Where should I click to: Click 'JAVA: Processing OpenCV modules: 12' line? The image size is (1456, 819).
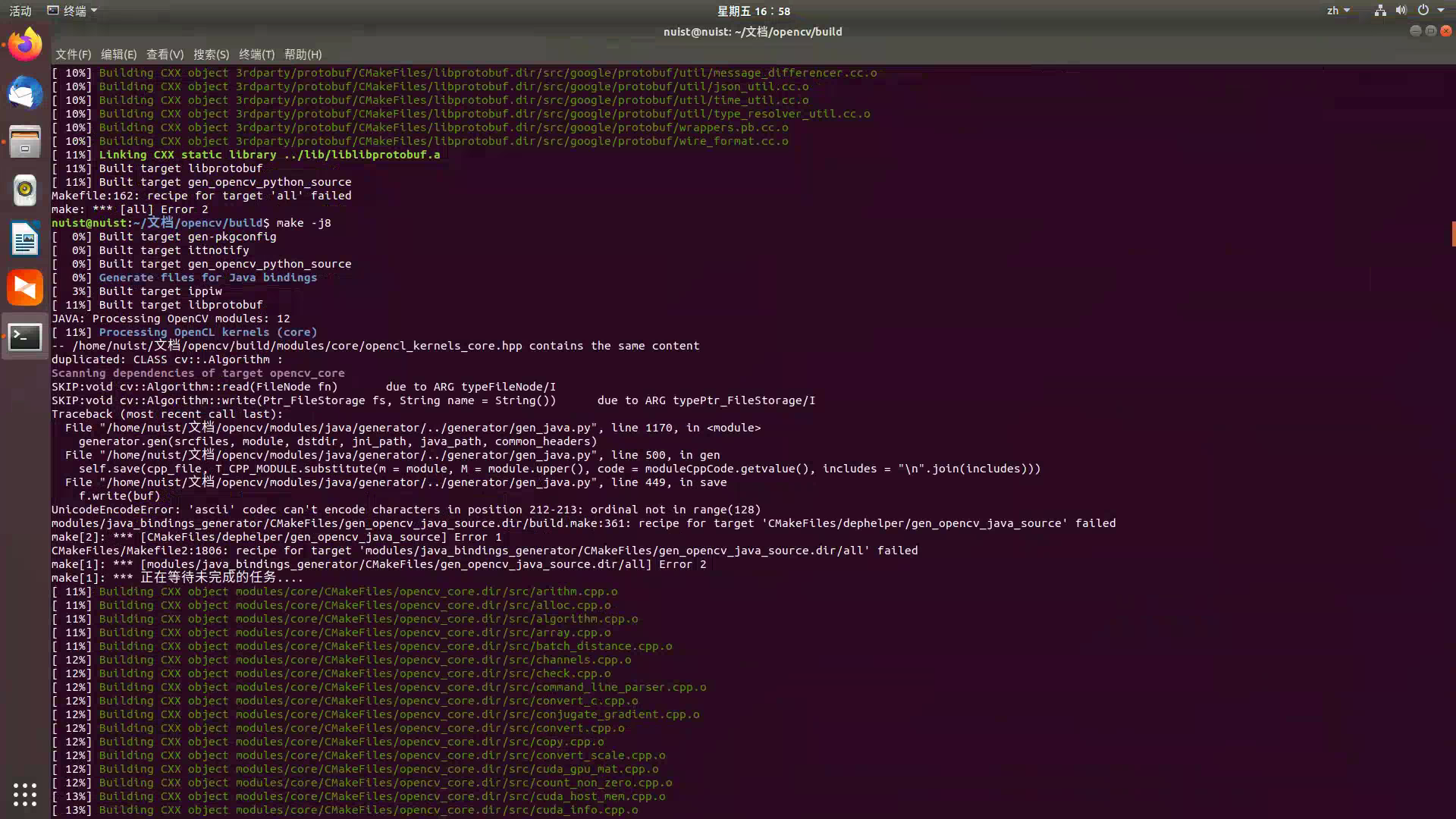tap(171, 318)
